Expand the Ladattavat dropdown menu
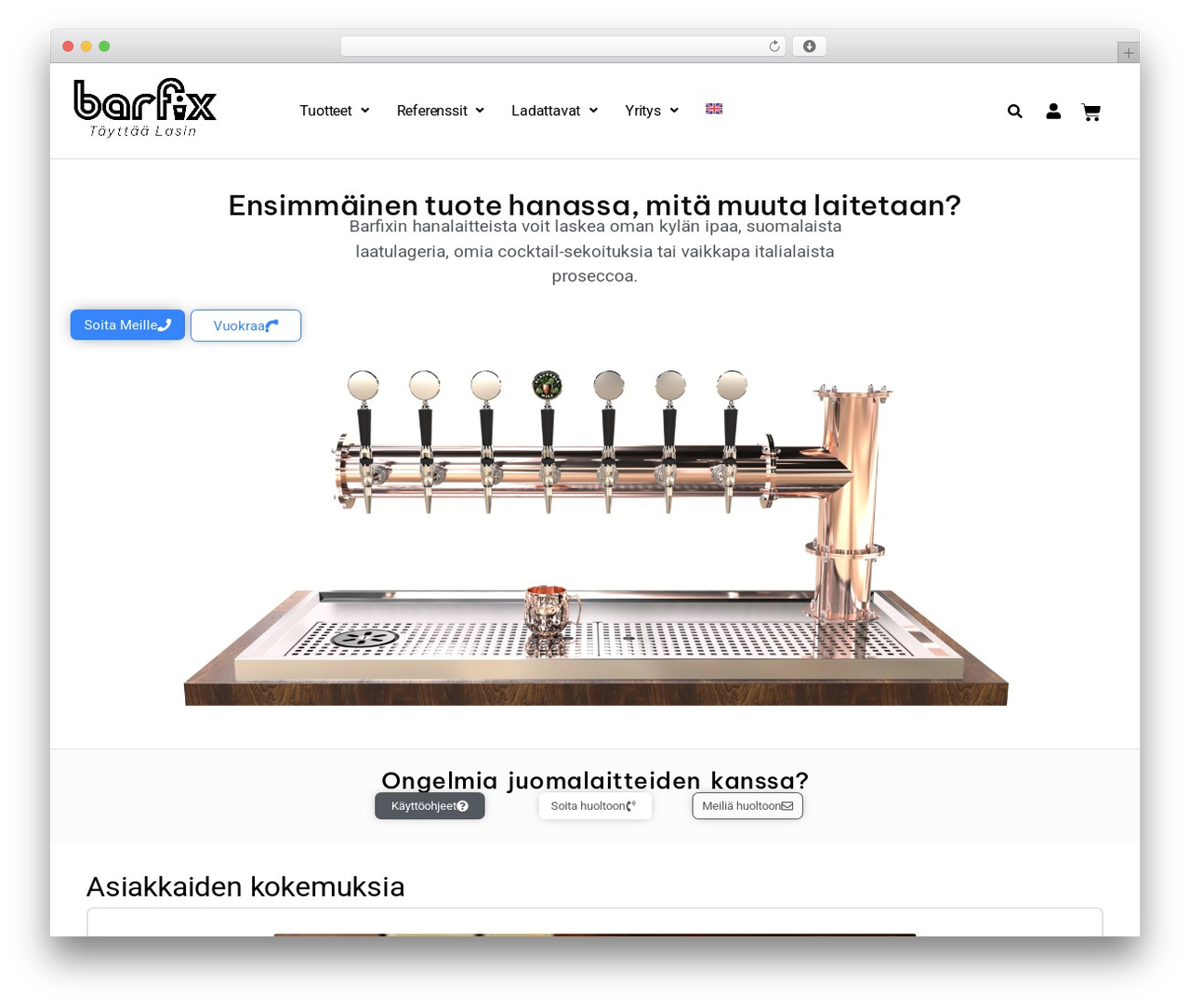1190x1008 pixels. click(554, 111)
